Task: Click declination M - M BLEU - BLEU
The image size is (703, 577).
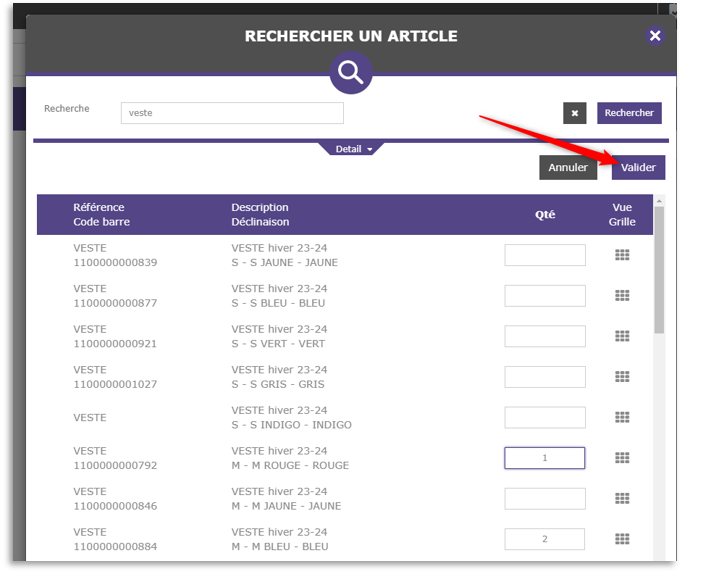Action: pyautogui.click(x=280, y=547)
